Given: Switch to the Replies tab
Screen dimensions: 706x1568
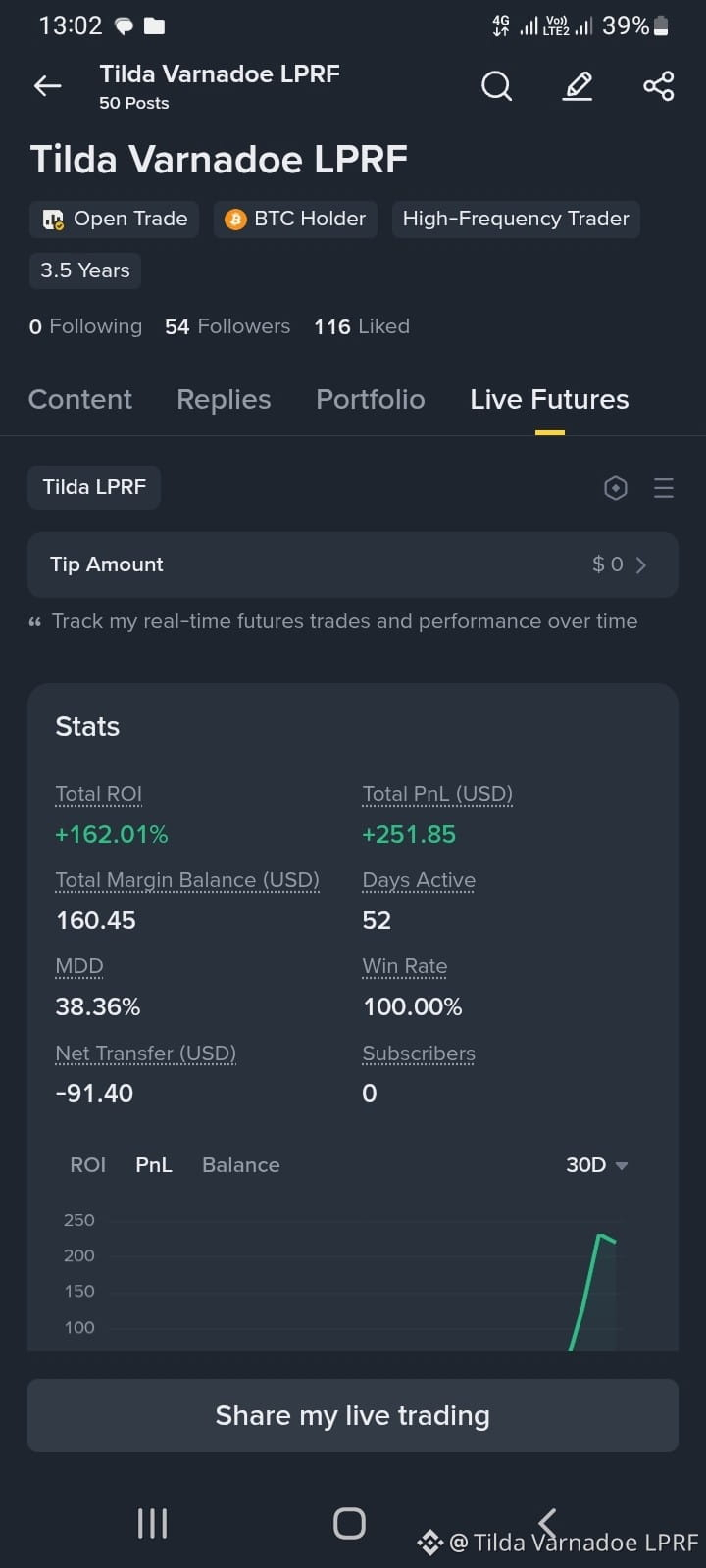Looking at the screenshot, I should pyautogui.click(x=224, y=399).
